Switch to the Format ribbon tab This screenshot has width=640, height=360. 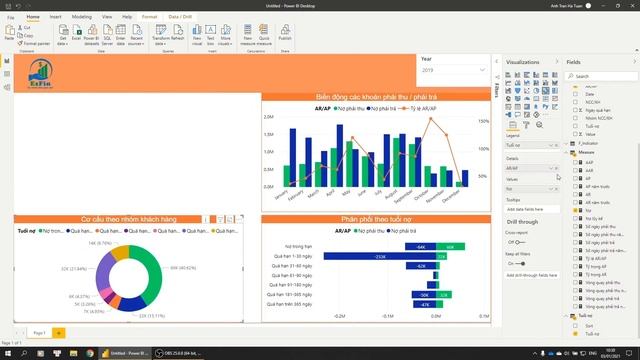149,17
